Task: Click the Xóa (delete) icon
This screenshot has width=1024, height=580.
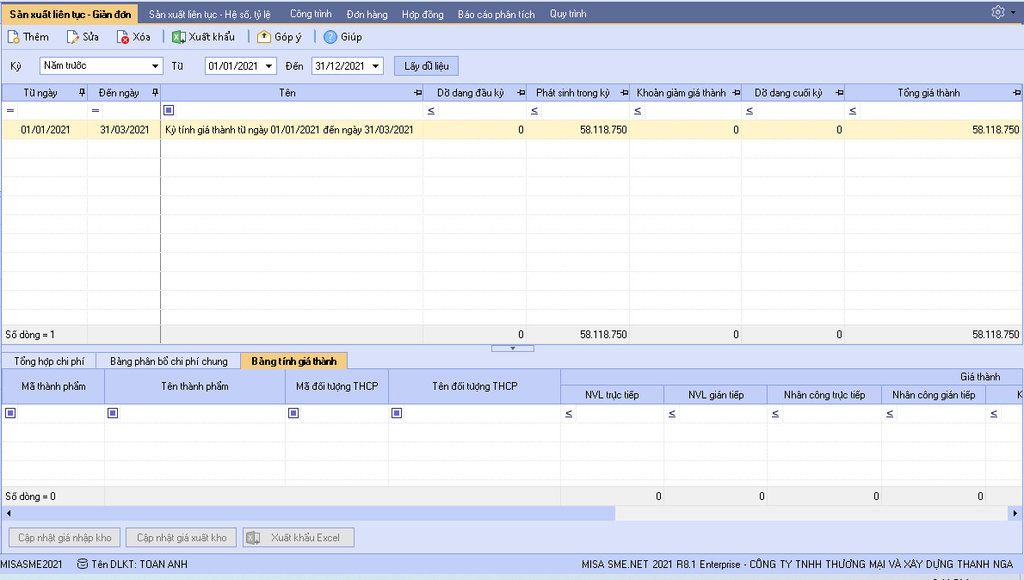Action: click(123, 37)
